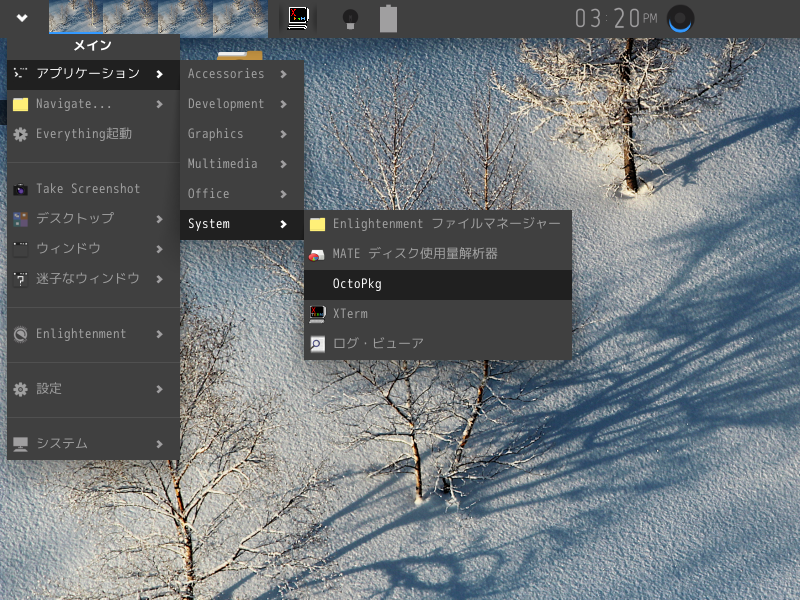Click the gear icon beside 設定
The height and width of the screenshot is (600, 800).
(20, 389)
